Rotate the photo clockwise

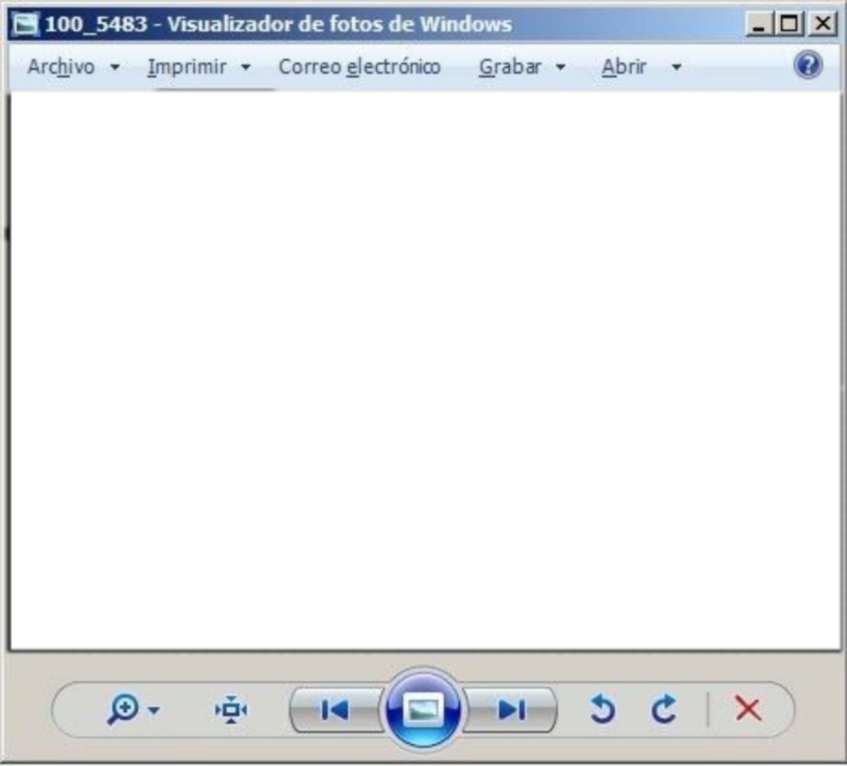pos(664,709)
